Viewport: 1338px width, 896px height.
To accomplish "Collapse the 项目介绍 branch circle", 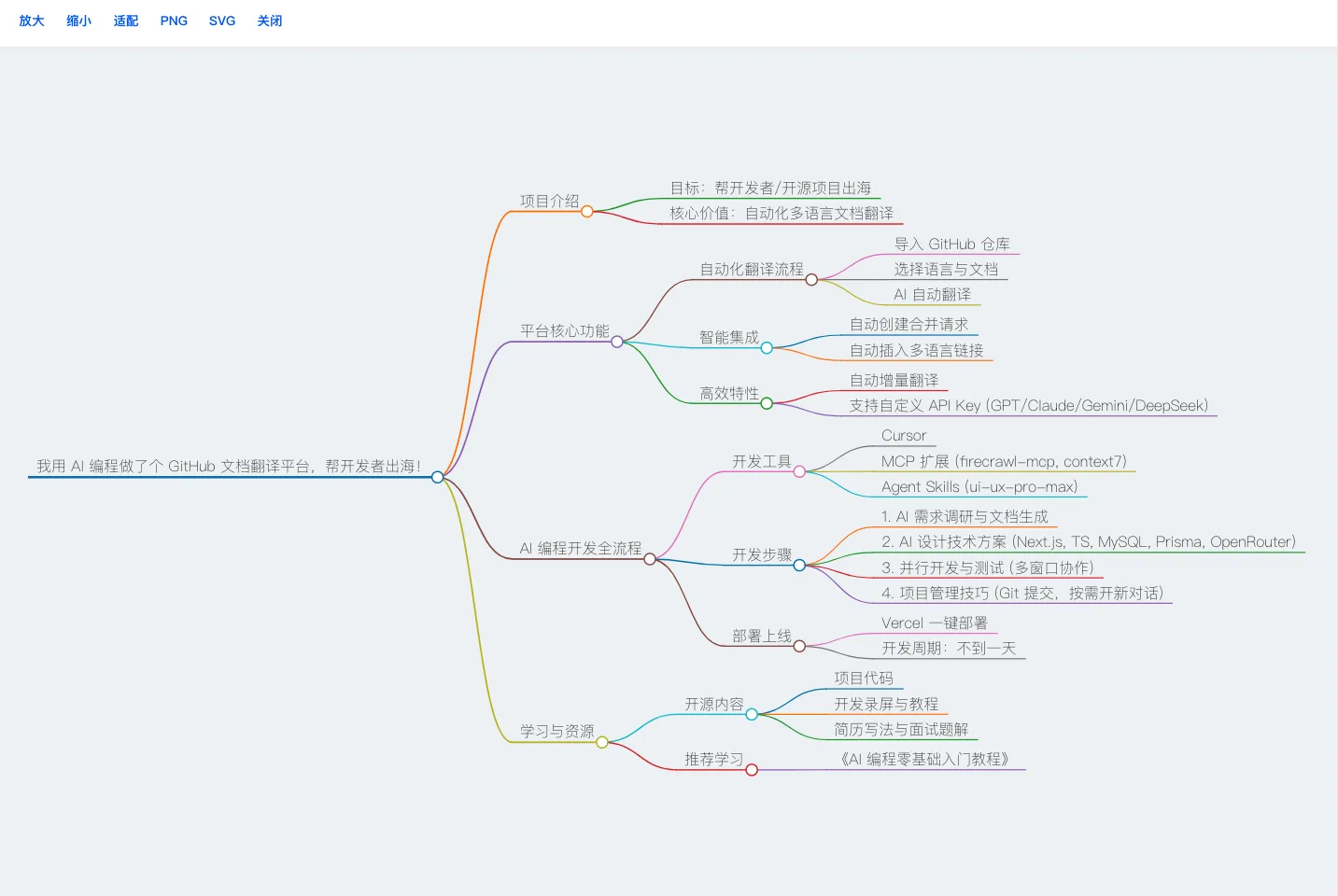I will (x=587, y=212).
